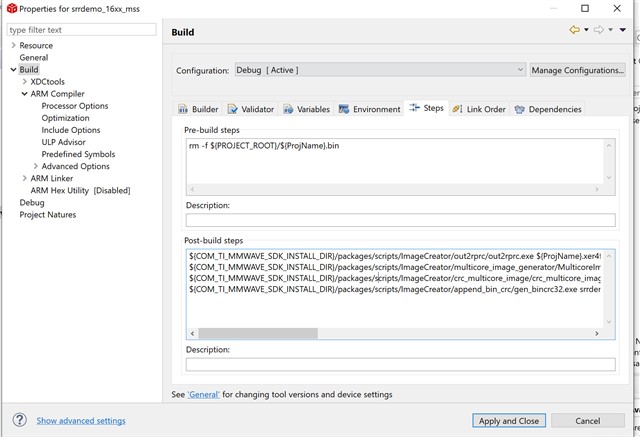Switch to the Environment tab
The image size is (640, 437).
click(x=369, y=109)
